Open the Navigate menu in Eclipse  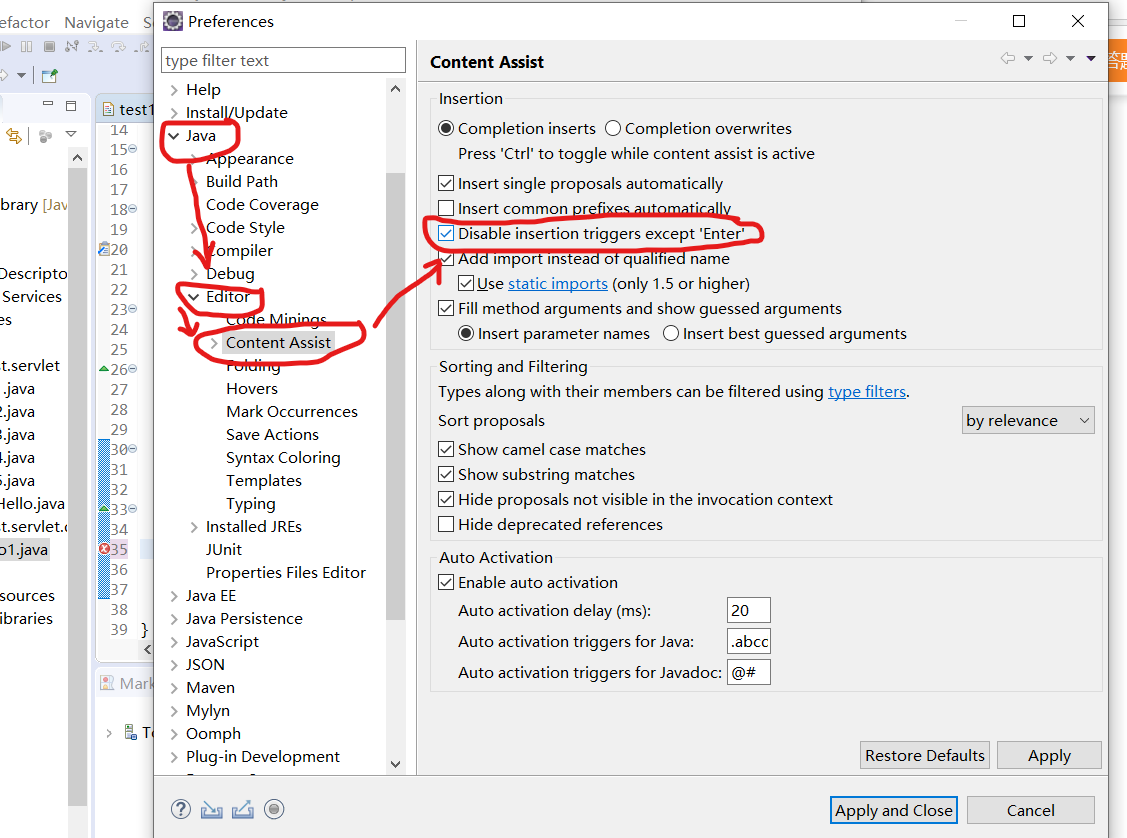(96, 22)
